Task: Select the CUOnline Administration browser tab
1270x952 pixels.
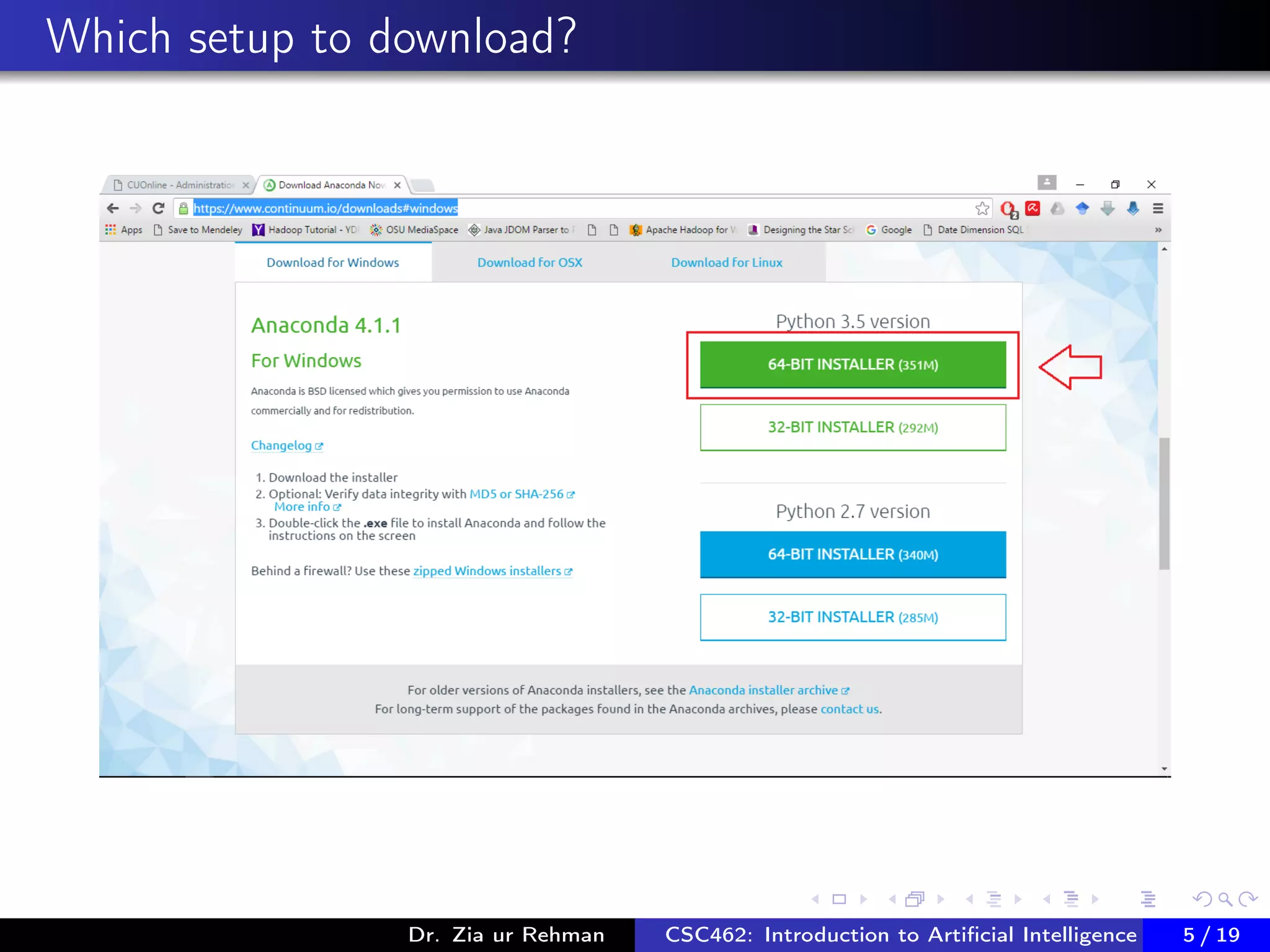Action: pyautogui.click(x=179, y=185)
